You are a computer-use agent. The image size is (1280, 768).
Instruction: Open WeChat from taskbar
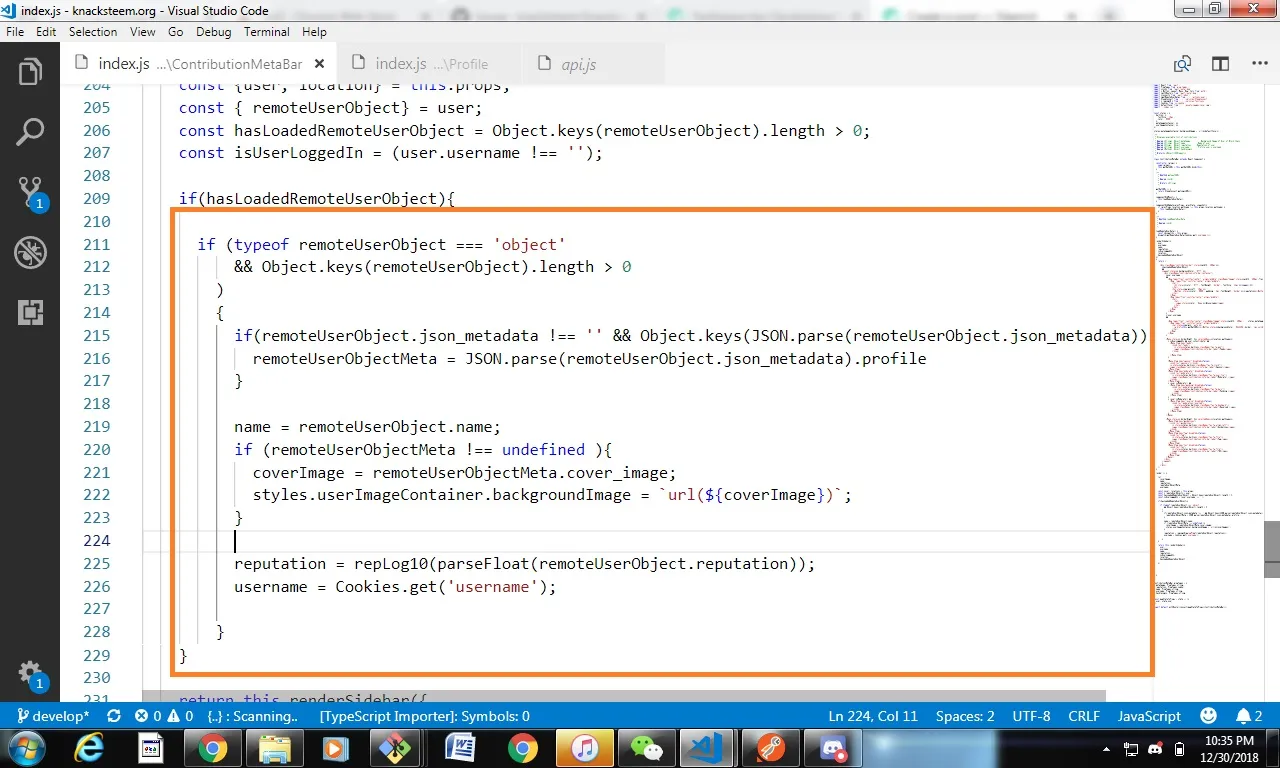click(647, 748)
